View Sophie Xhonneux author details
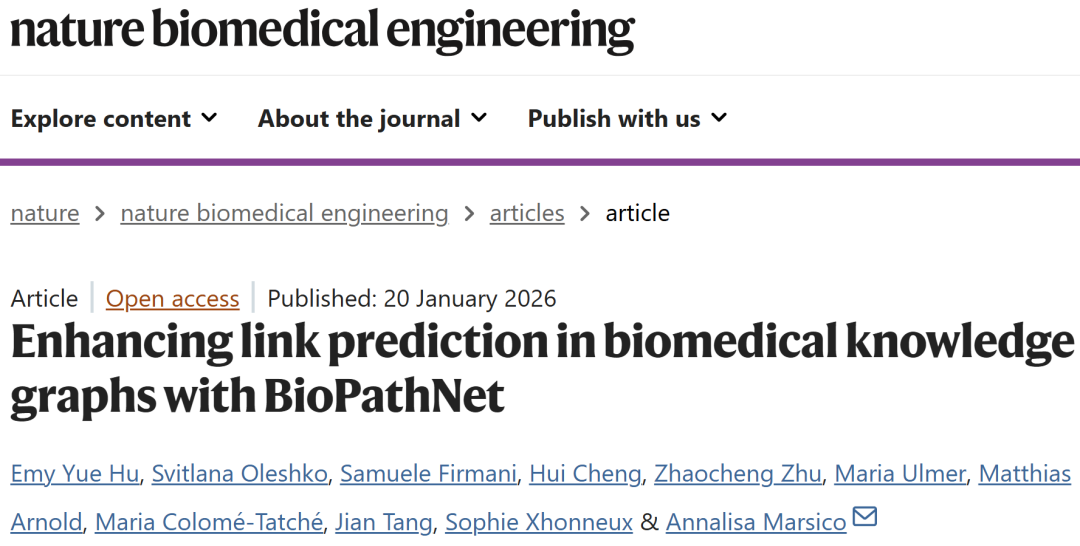This screenshot has width=1080, height=546. pyautogui.click(x=539, y=522)
